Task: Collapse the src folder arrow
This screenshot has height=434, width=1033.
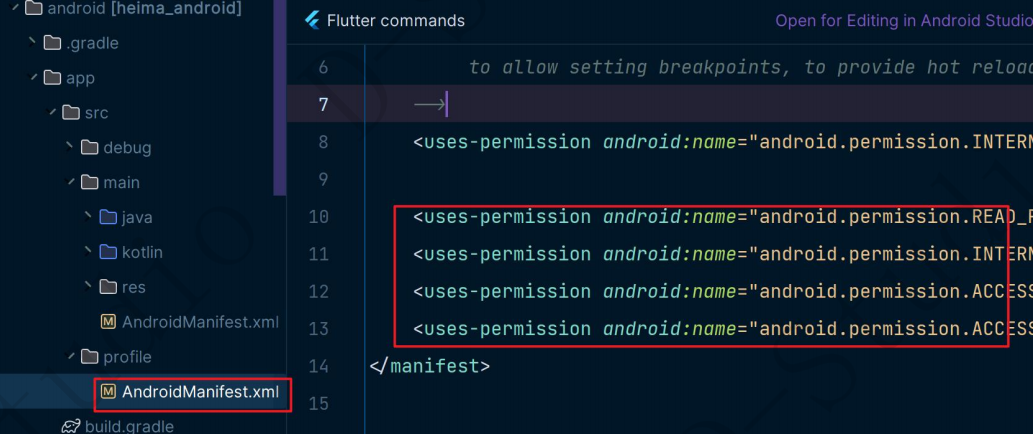Action: [52, 113]
